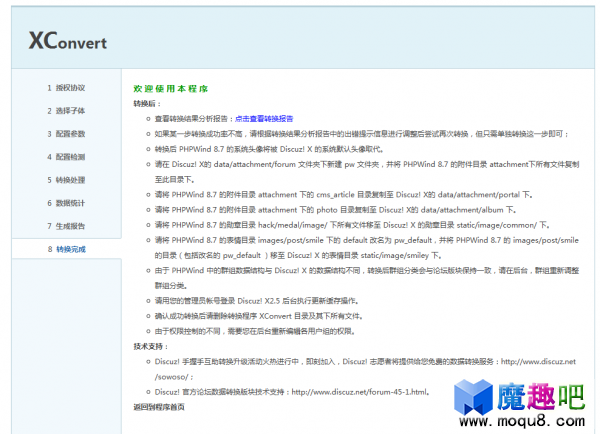Click the active step 8 转换完成
600x434 pixels.
click(x=67, y=249)
